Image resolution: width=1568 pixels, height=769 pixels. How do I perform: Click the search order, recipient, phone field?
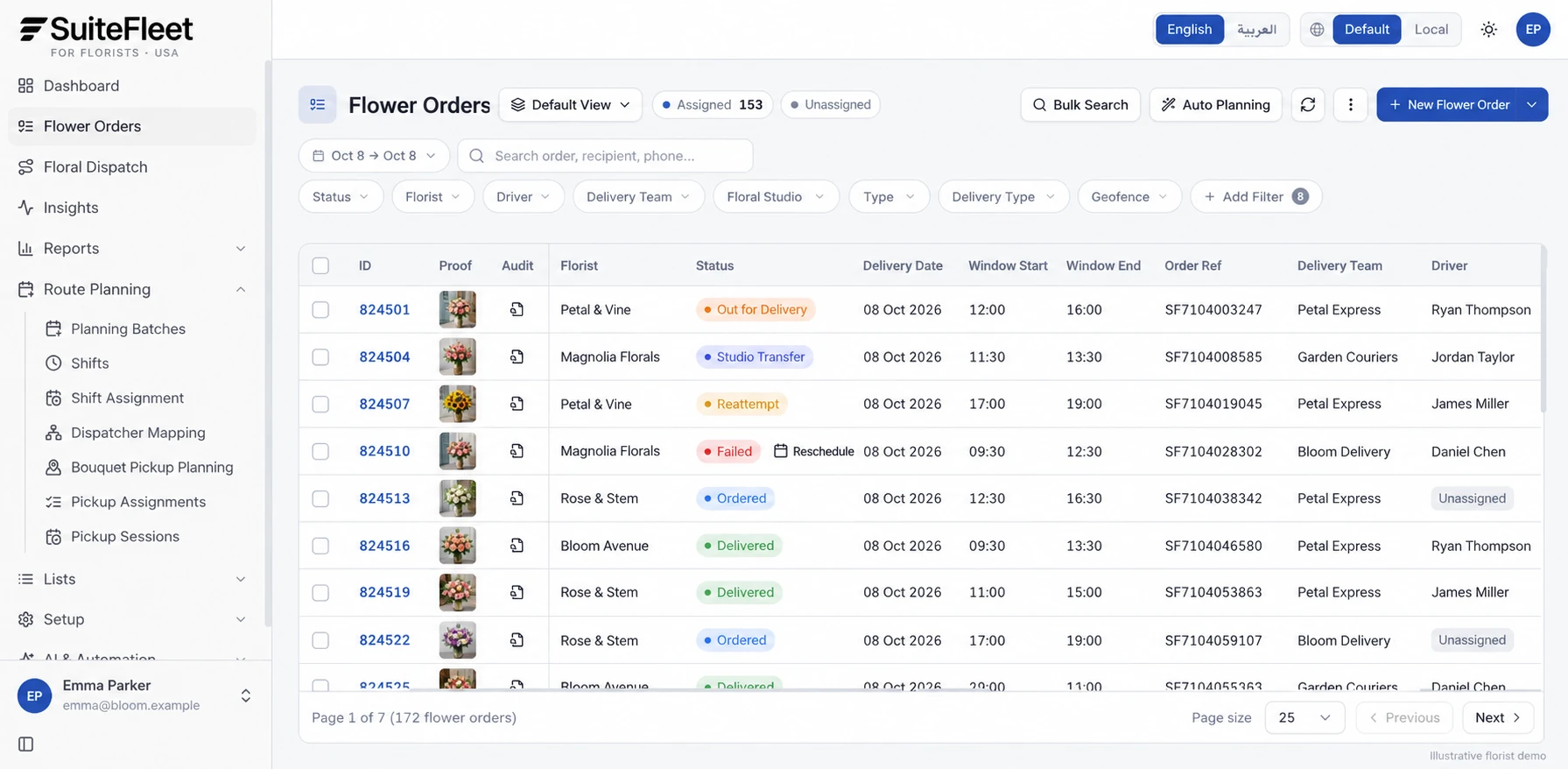(x=605, y=156)
